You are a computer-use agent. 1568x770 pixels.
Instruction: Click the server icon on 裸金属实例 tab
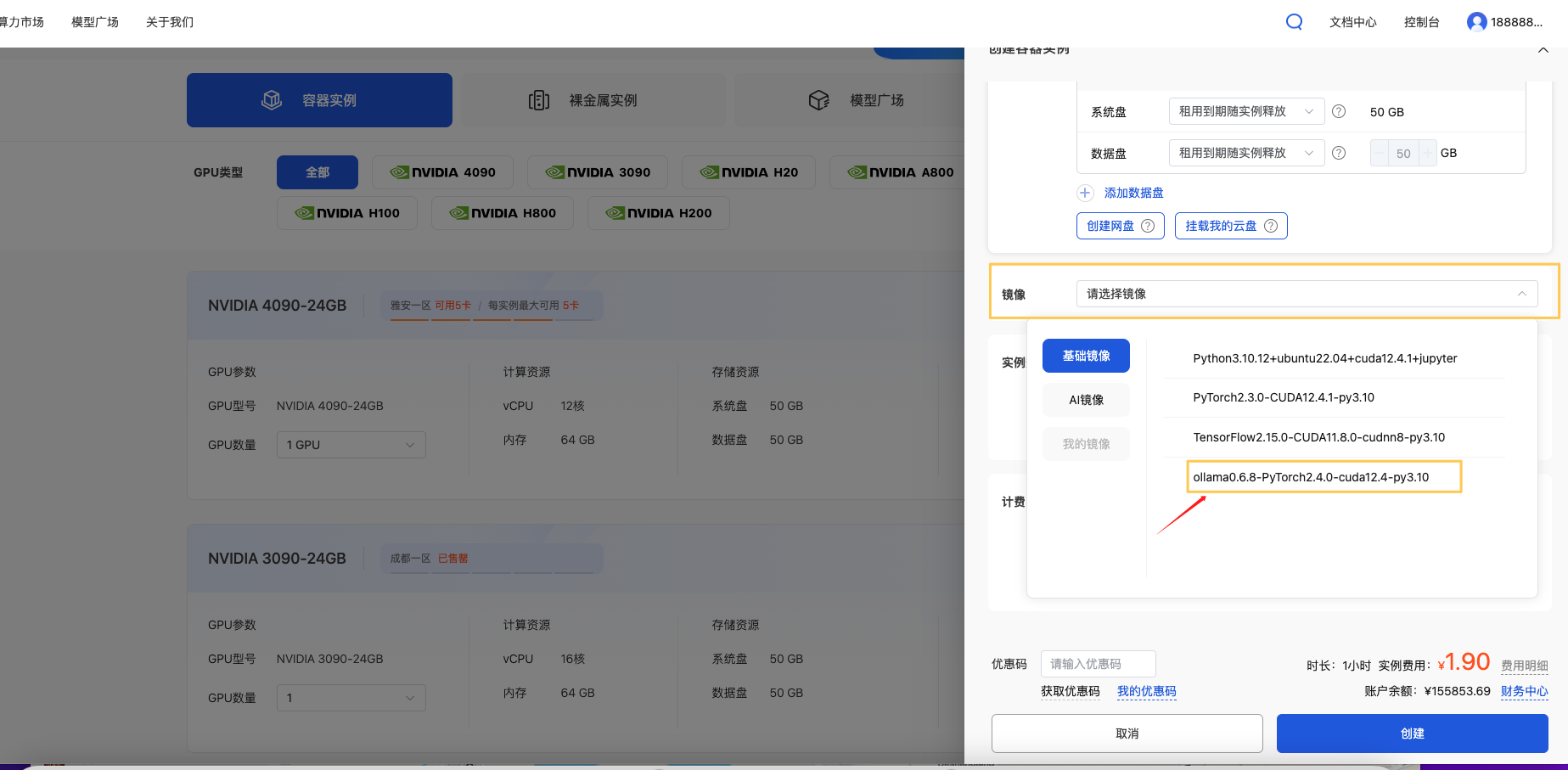[x=539, y=100]
